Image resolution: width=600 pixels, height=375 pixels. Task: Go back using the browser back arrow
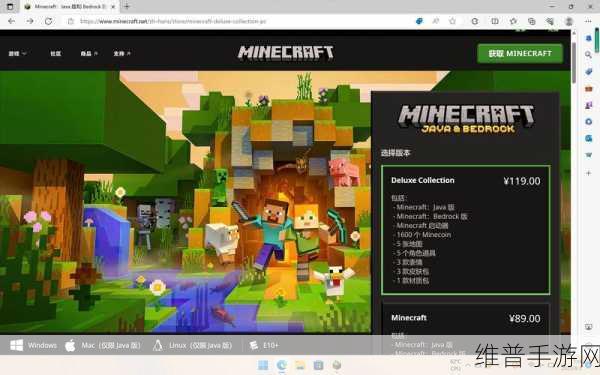point(11,21)
